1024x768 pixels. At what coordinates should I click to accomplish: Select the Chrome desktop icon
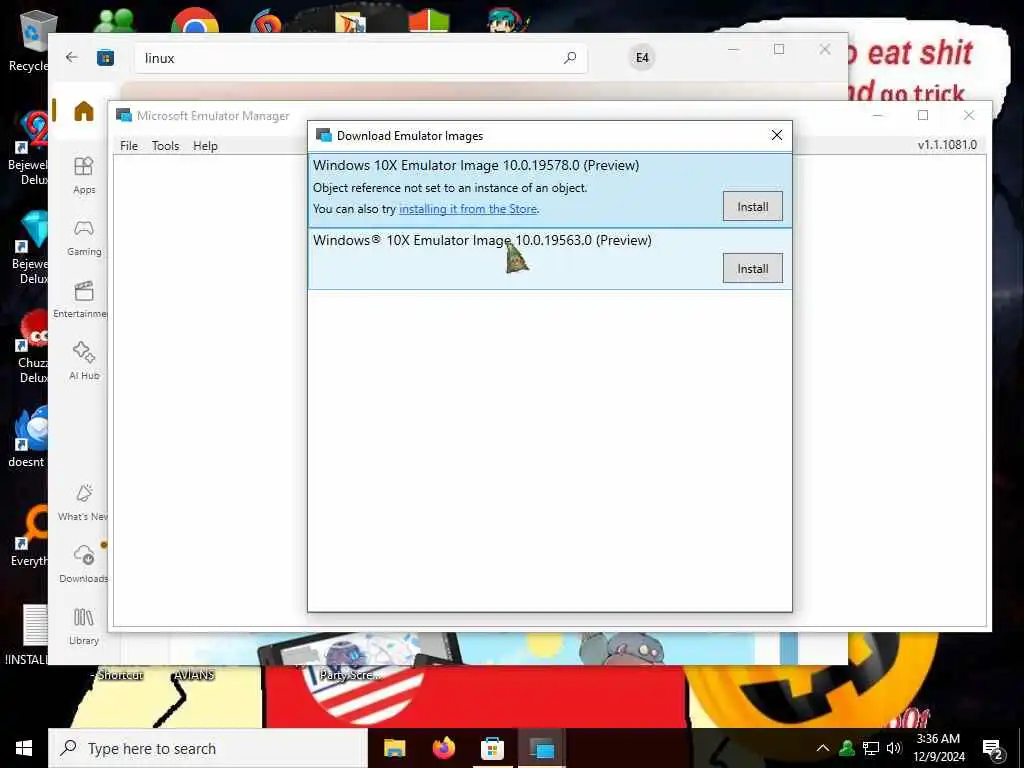[x=195, y=20]
